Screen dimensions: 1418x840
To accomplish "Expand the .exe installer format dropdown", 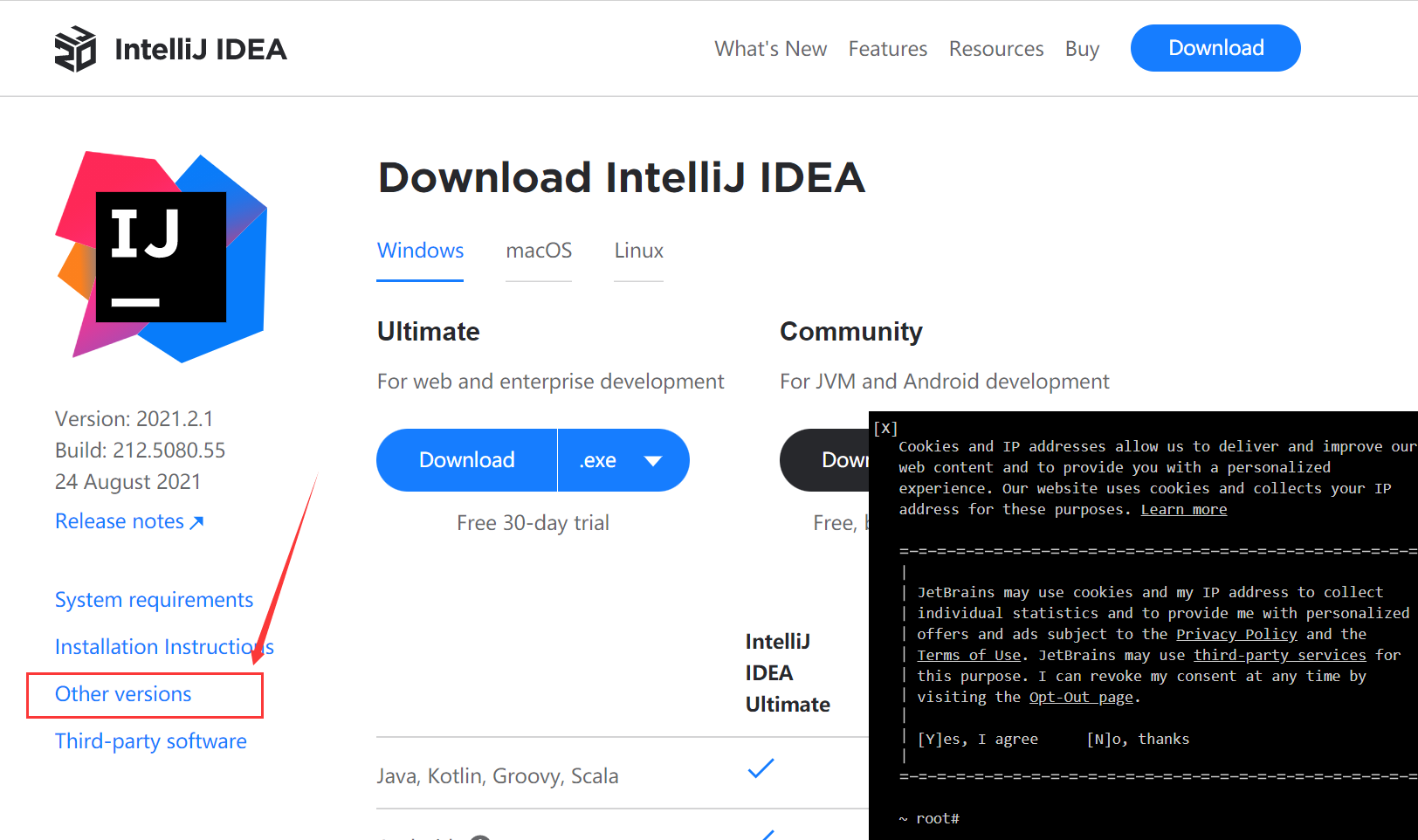I will (623, 460).
